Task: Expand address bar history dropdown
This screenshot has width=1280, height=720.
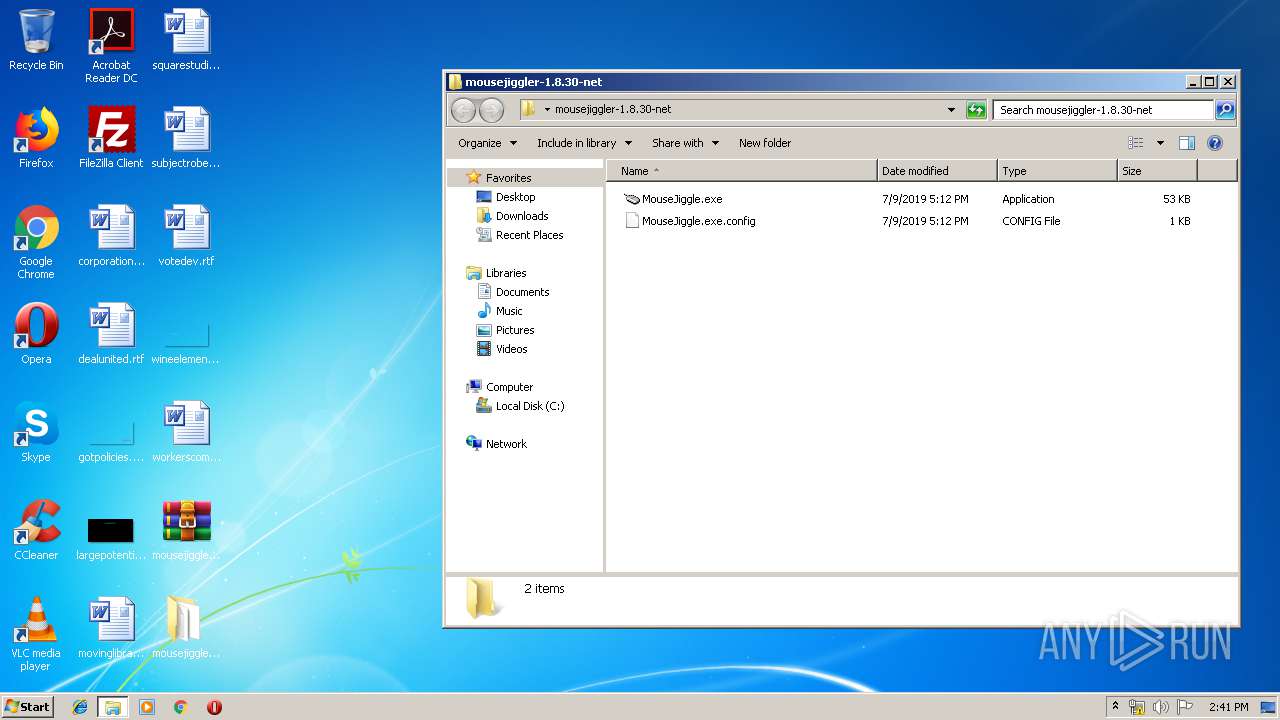Action: tap(951, 110)
